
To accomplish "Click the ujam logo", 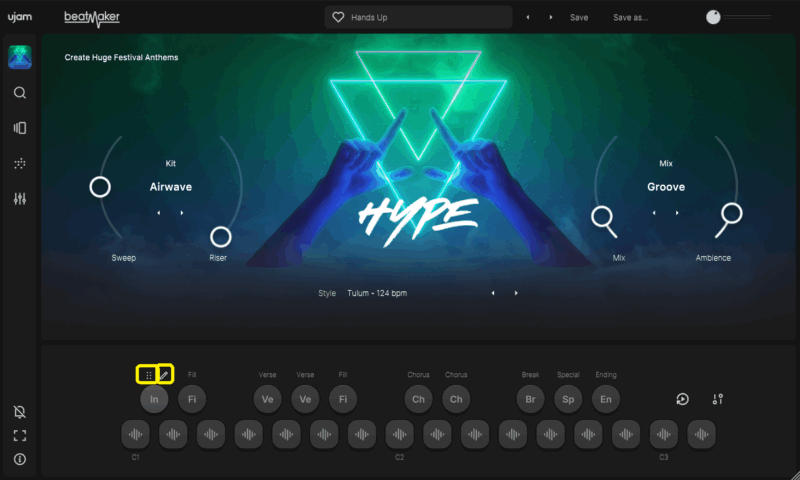I will coord(20,17).
